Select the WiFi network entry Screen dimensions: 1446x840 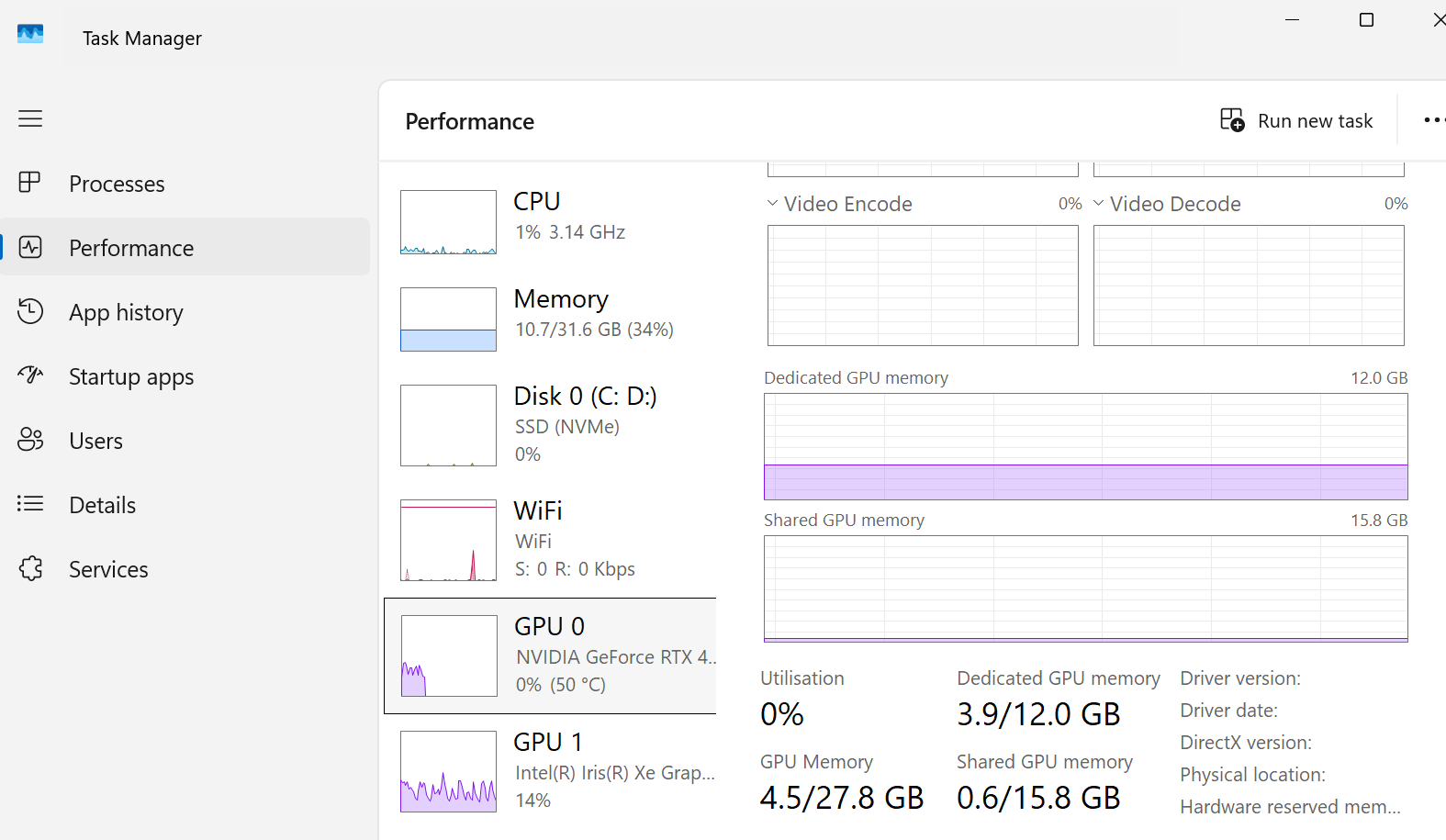coord(551,539)
